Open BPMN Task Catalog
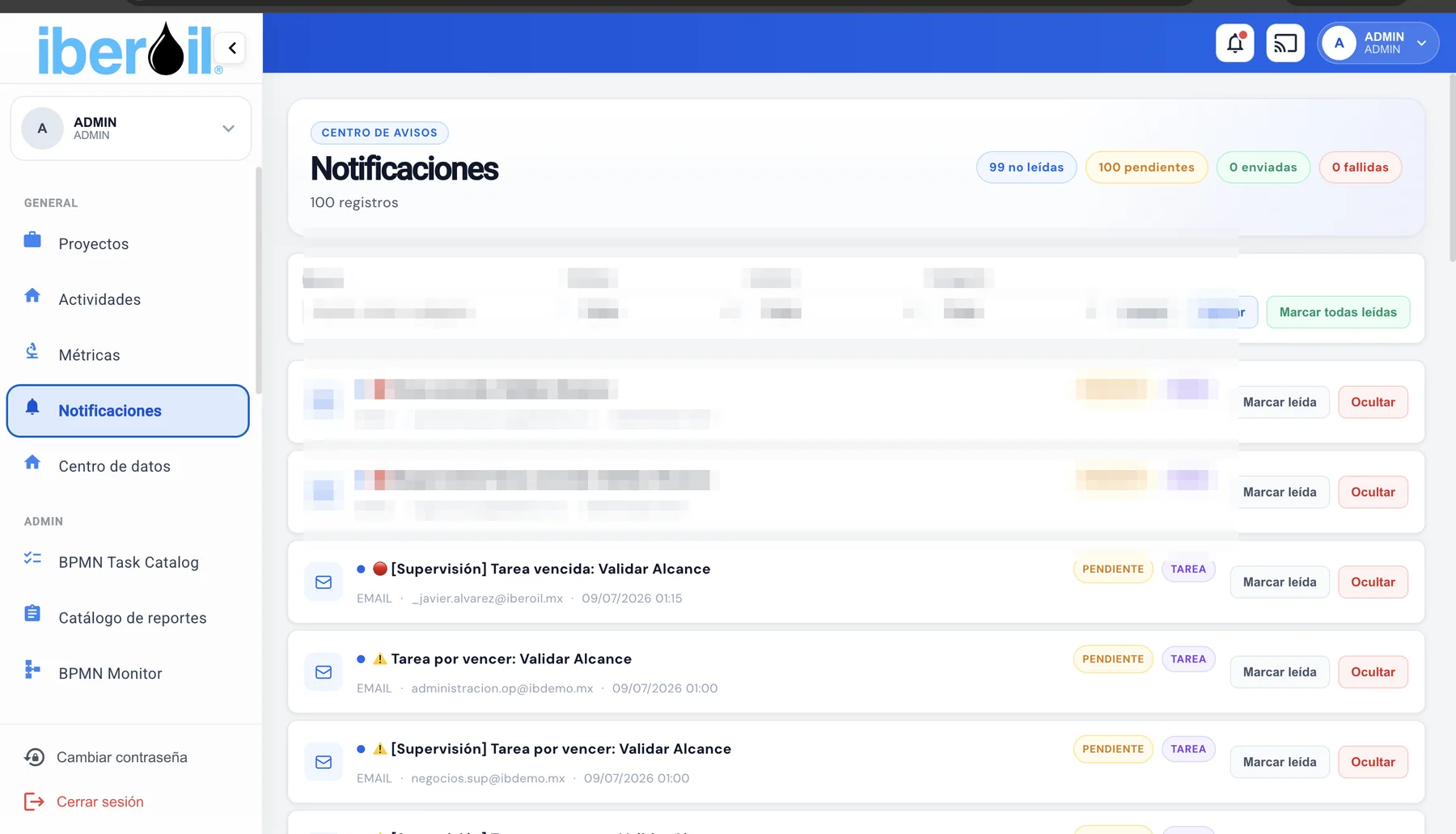Image resolution: width=1456 pixels, height=834 pixels. tap(129, 562)
